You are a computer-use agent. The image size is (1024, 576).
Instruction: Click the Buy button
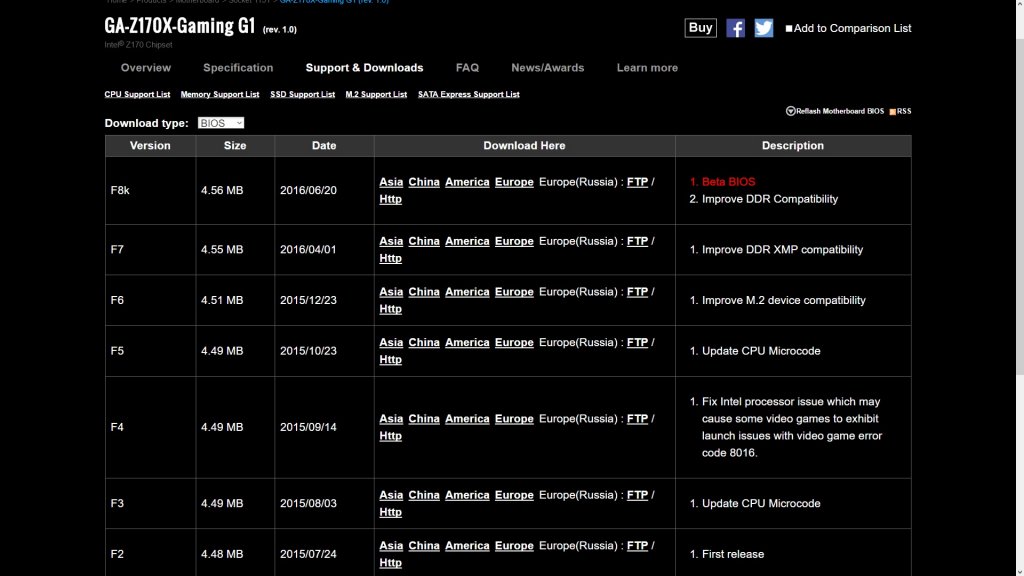tap(700, 27)
